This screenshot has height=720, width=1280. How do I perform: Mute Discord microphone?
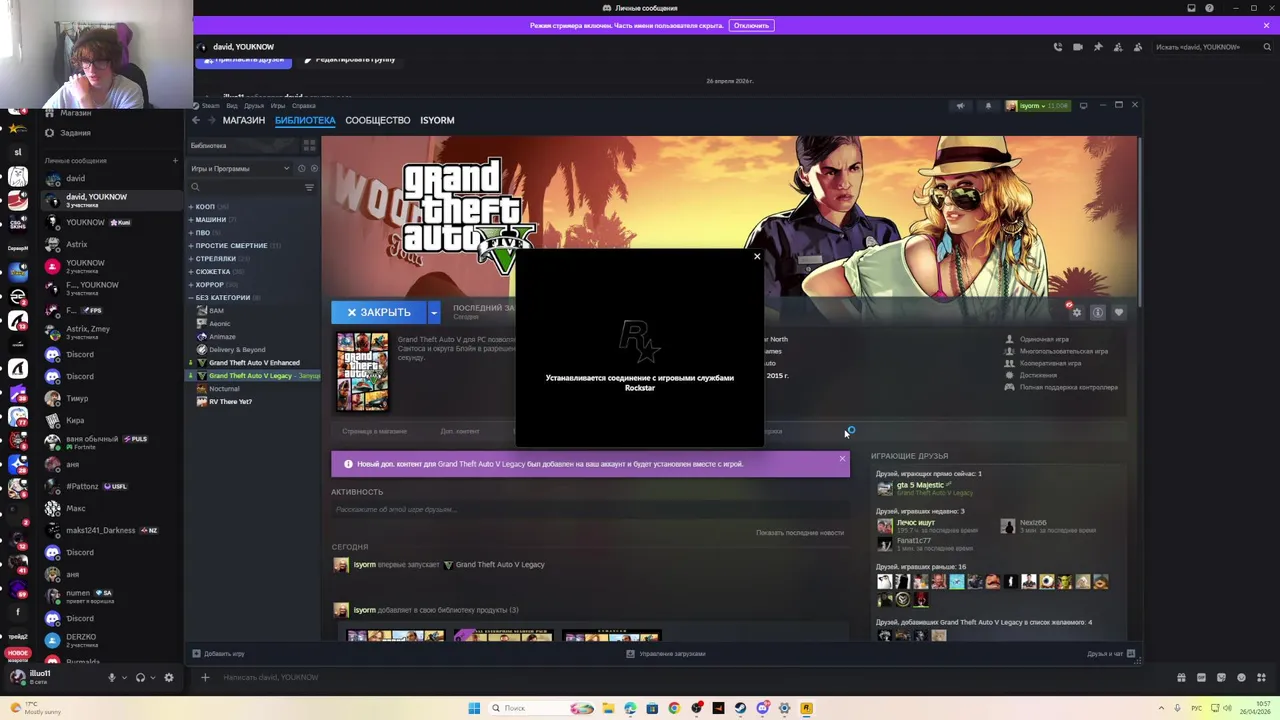tap(112, 677)
